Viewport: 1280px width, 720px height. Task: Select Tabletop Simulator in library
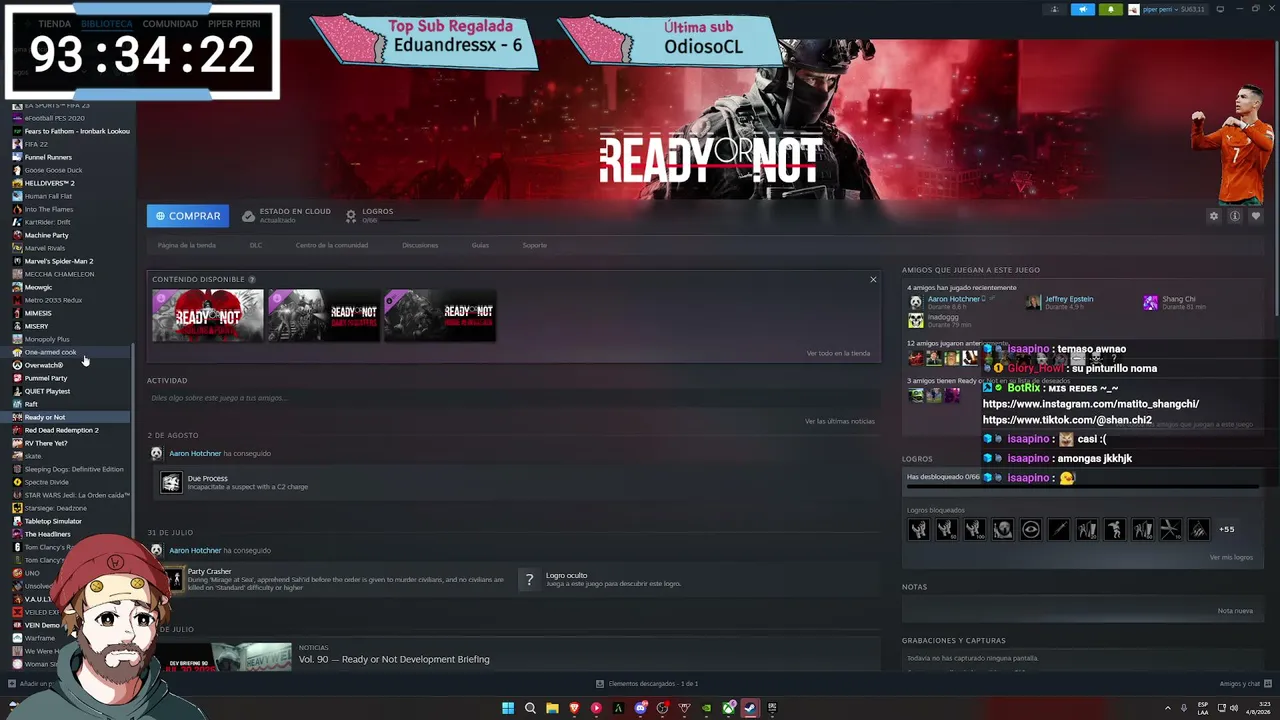(x=66, y=521)
